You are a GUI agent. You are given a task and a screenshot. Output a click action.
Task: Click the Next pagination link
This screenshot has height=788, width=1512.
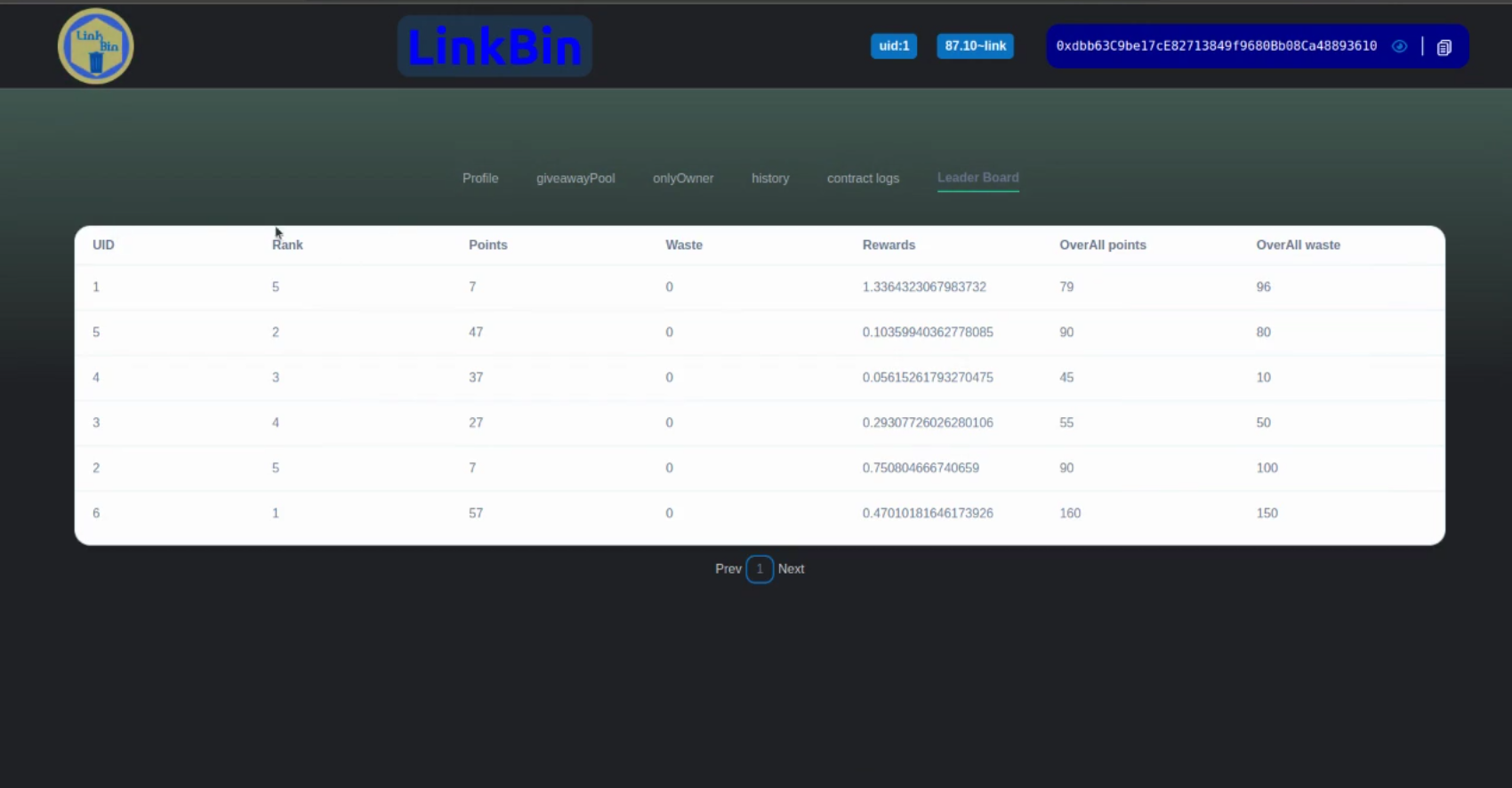pyautogui.click(x=791, y=569)
